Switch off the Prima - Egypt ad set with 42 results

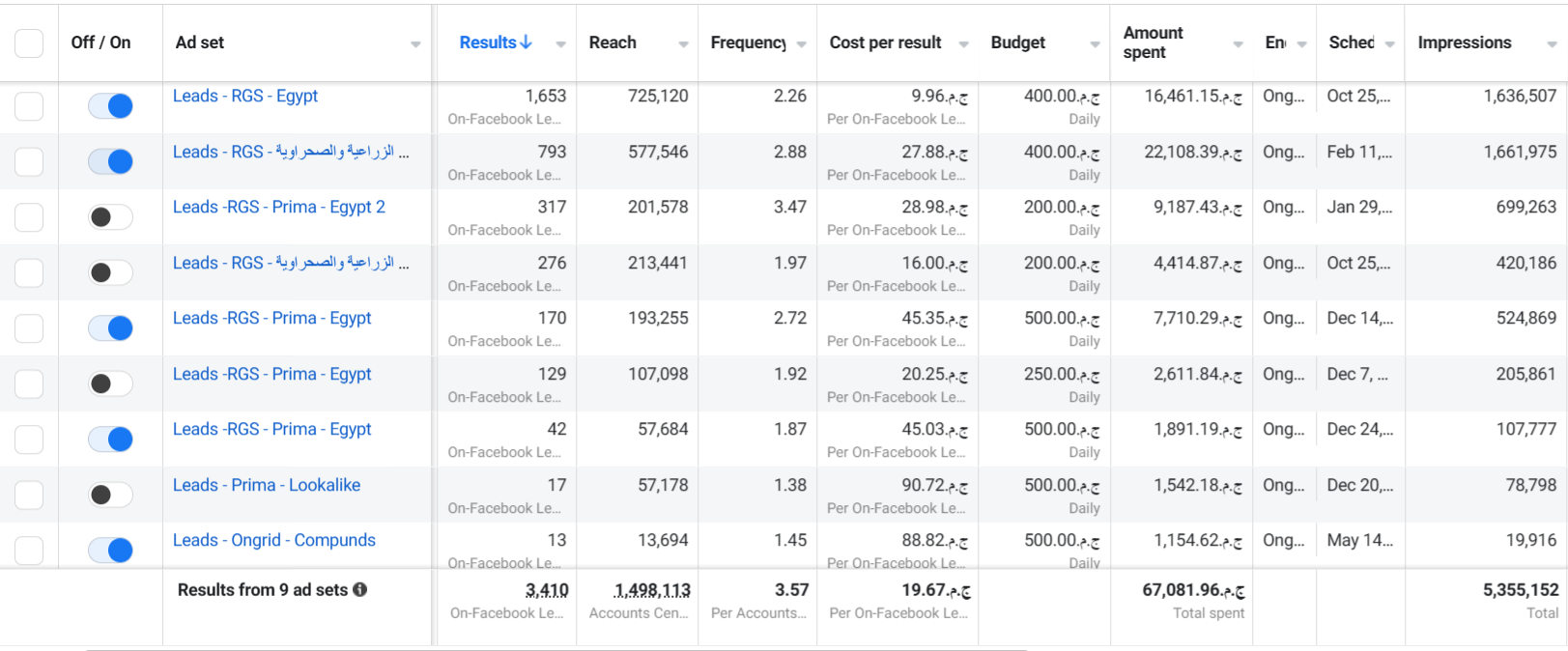[110, 439]
